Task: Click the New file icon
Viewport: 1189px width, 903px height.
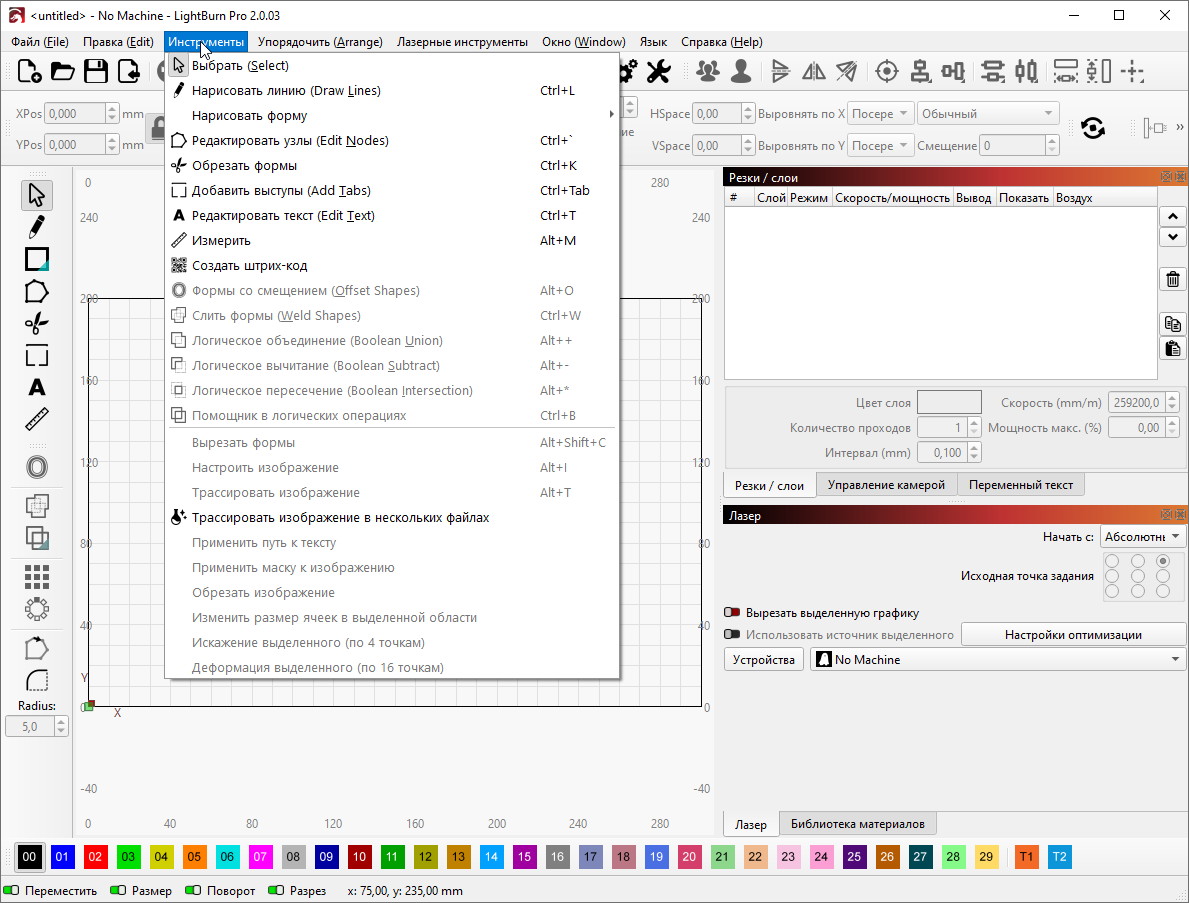Action: pos(29,71)
